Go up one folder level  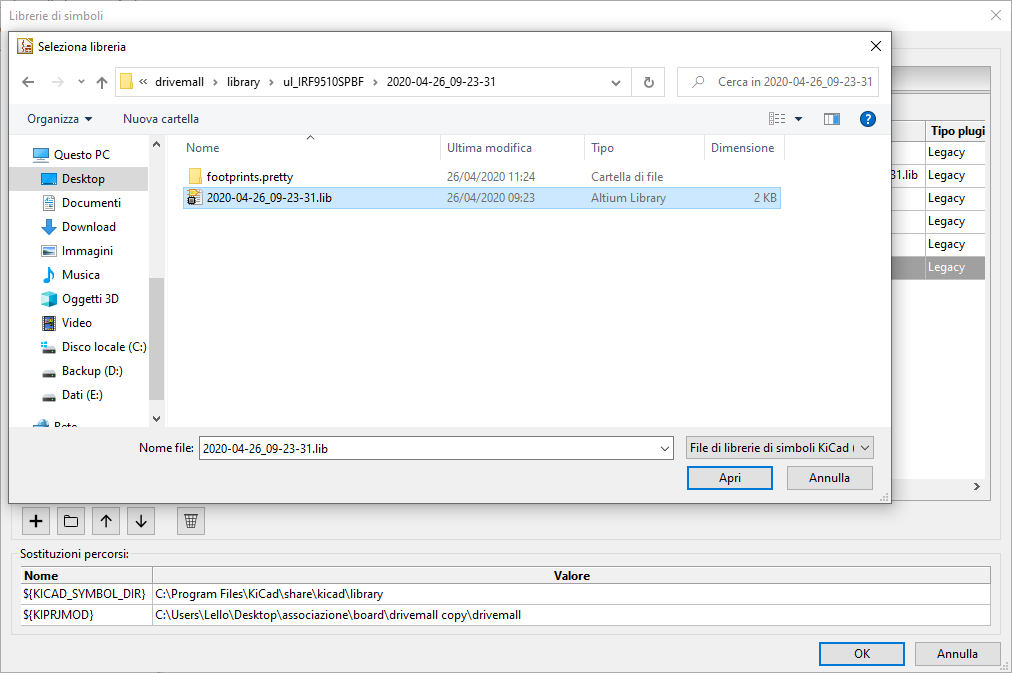click(102, 82)
